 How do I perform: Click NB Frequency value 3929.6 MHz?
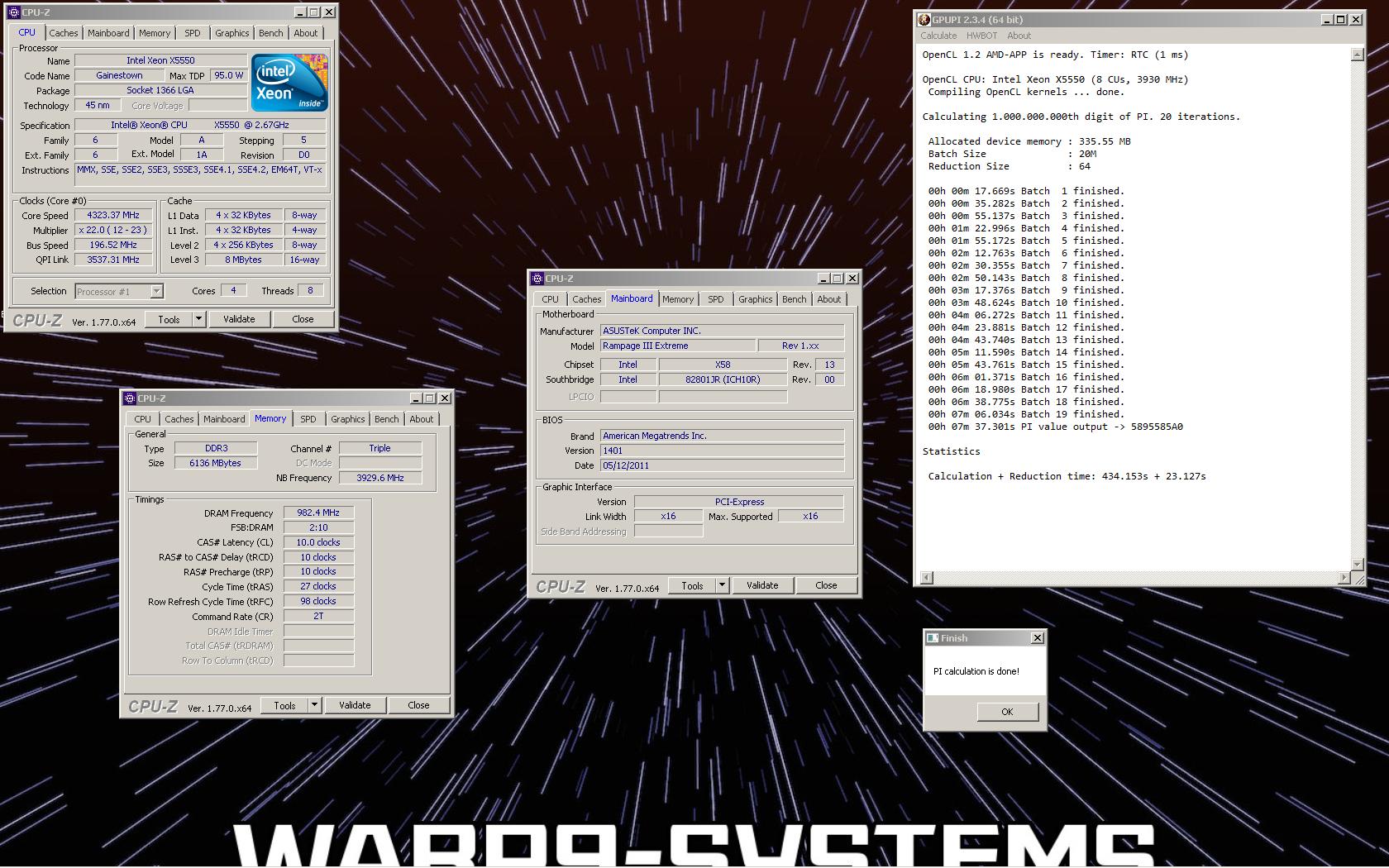pos(380,478)
